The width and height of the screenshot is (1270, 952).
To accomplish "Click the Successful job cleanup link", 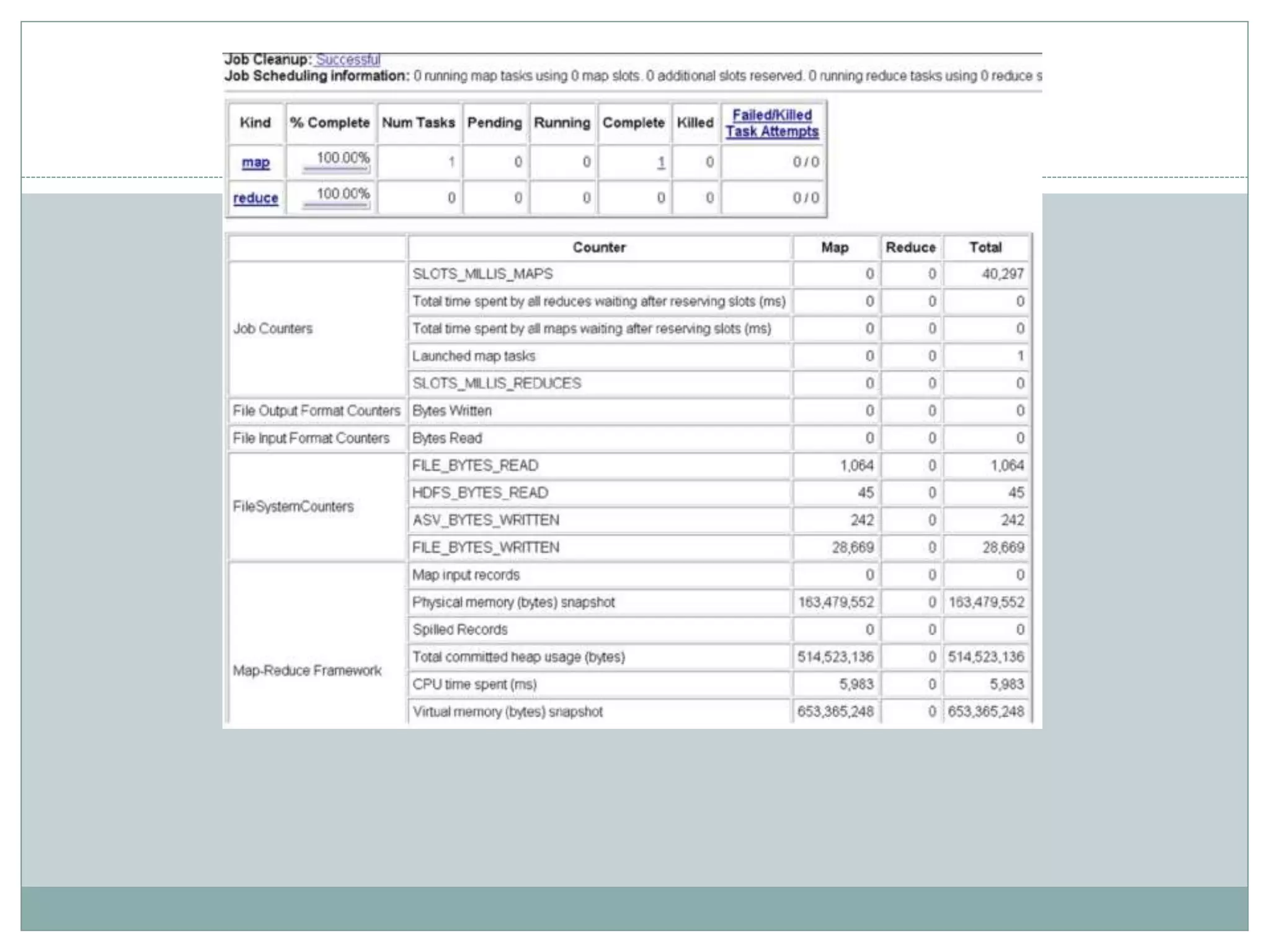I will tap(348, 60).
